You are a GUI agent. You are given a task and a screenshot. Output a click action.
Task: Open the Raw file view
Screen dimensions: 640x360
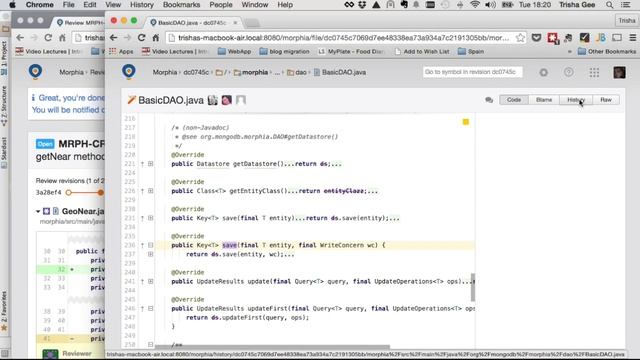(x=606, y=100)
